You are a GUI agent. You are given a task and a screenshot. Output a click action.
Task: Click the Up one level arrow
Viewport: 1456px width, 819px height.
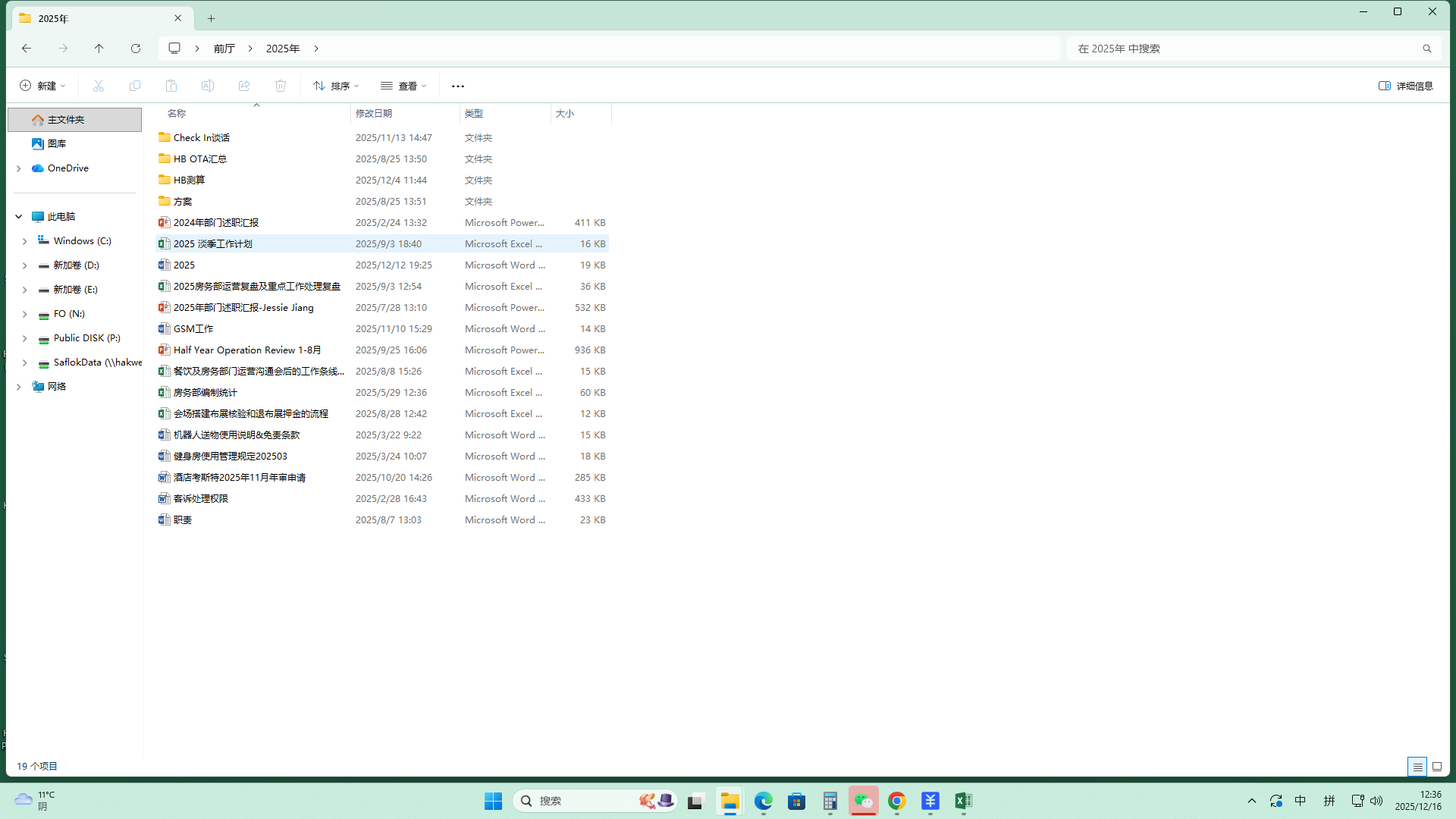point(99,49)
